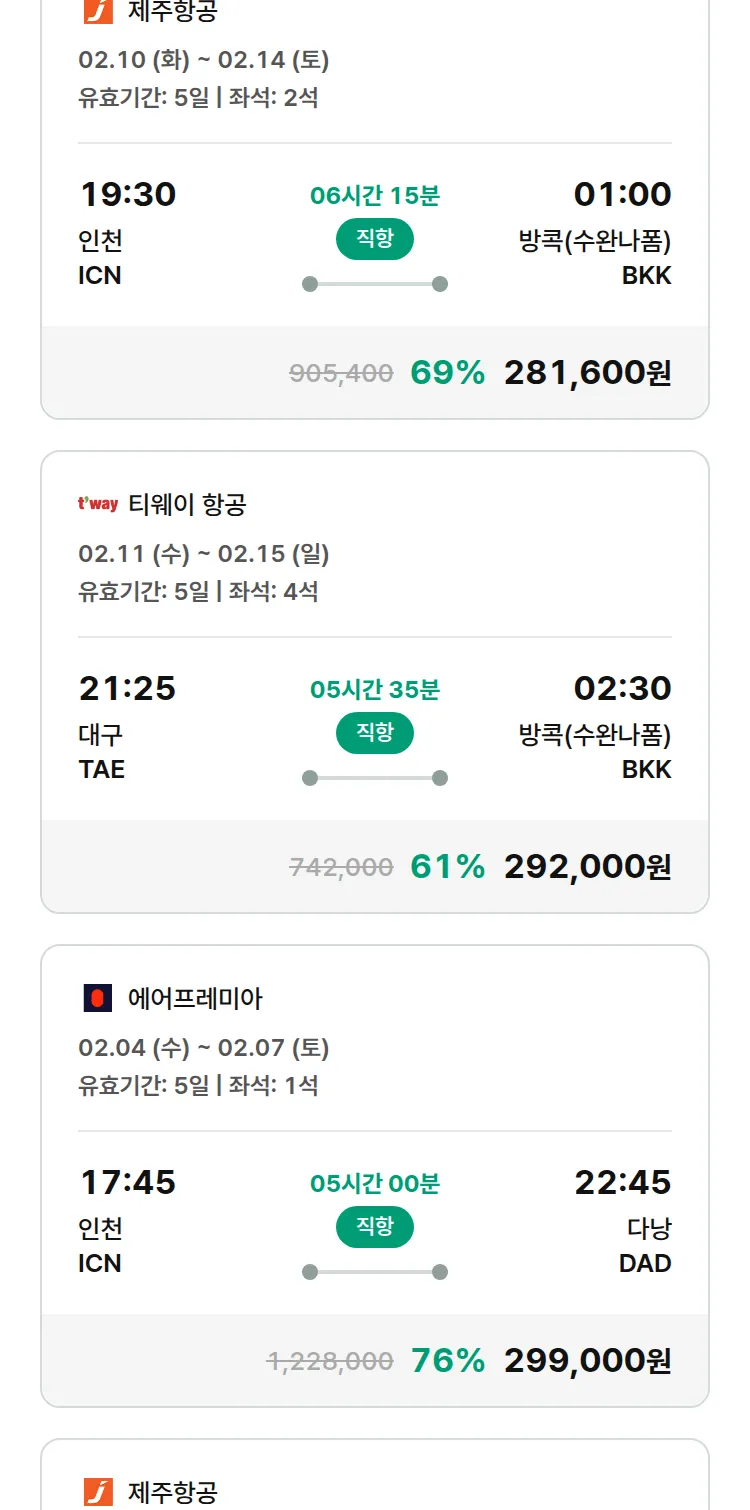
Task: Click the 69% discount label
Action: (x=447, y=373)
